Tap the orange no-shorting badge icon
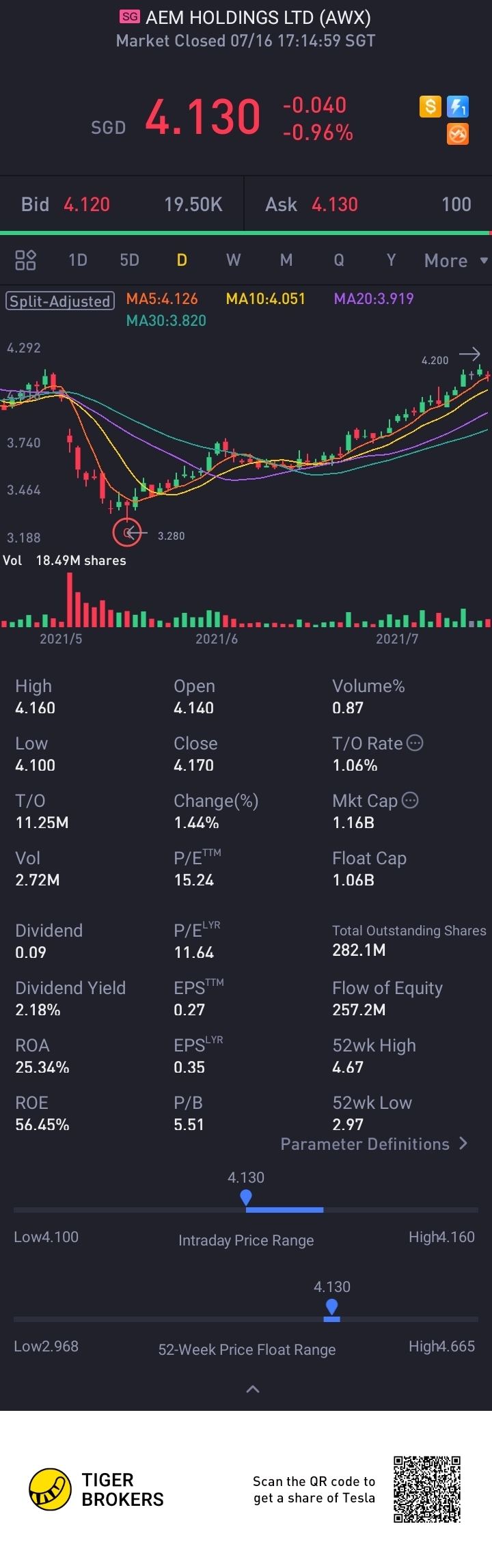This screenshot has width=492, height=1568. point(457,134)
